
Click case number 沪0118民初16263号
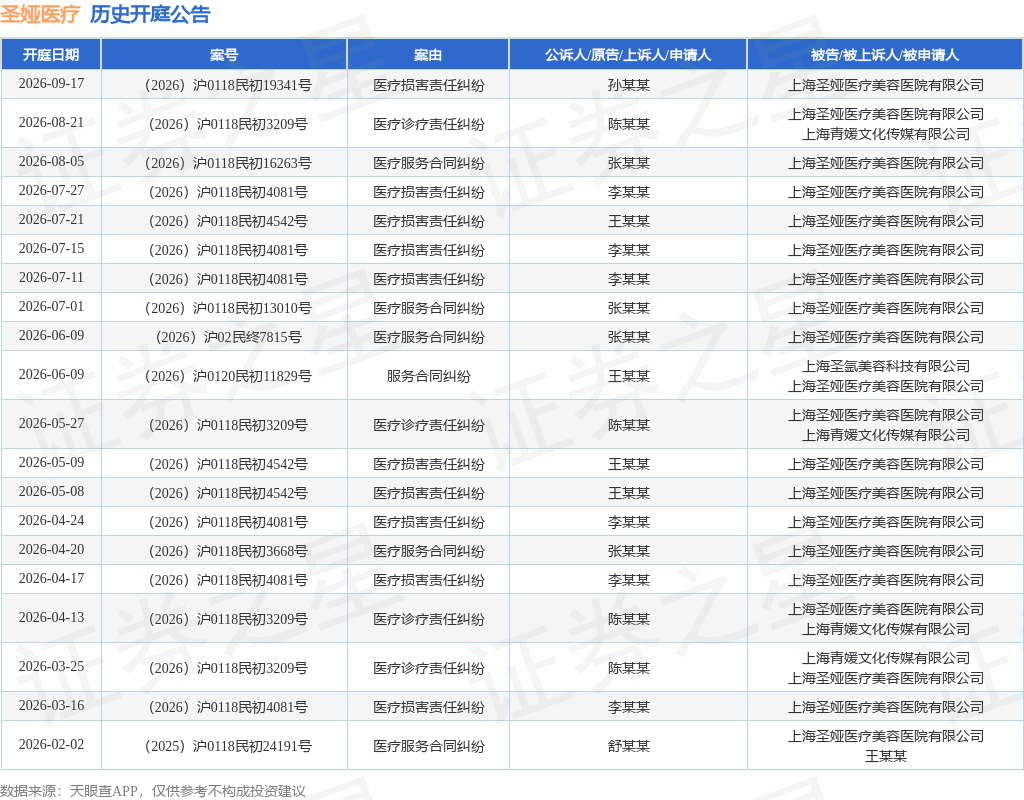(x=228, y=163)
